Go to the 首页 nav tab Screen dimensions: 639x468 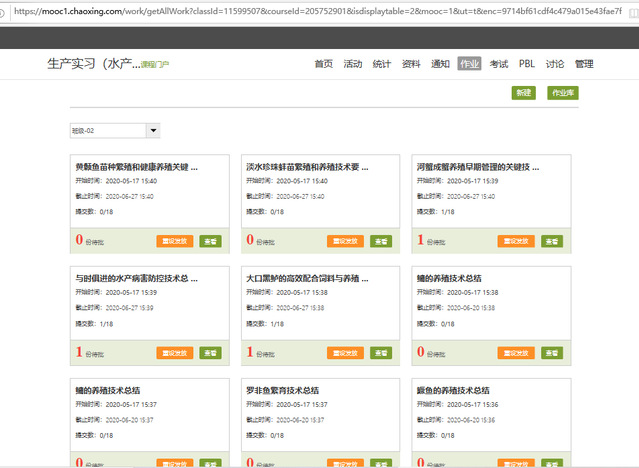pyautogui.click(x=323, y=64)
